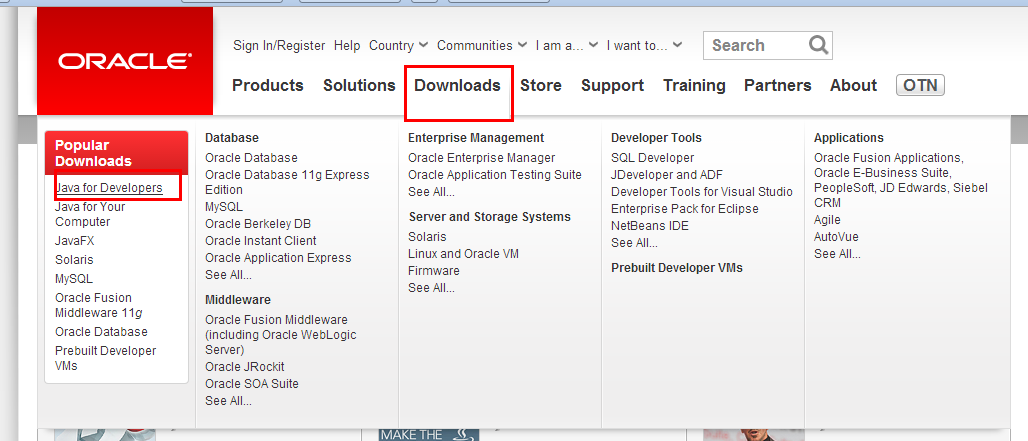
Task: Open Oracle Application Express link
Action: (x=278, y=258)
